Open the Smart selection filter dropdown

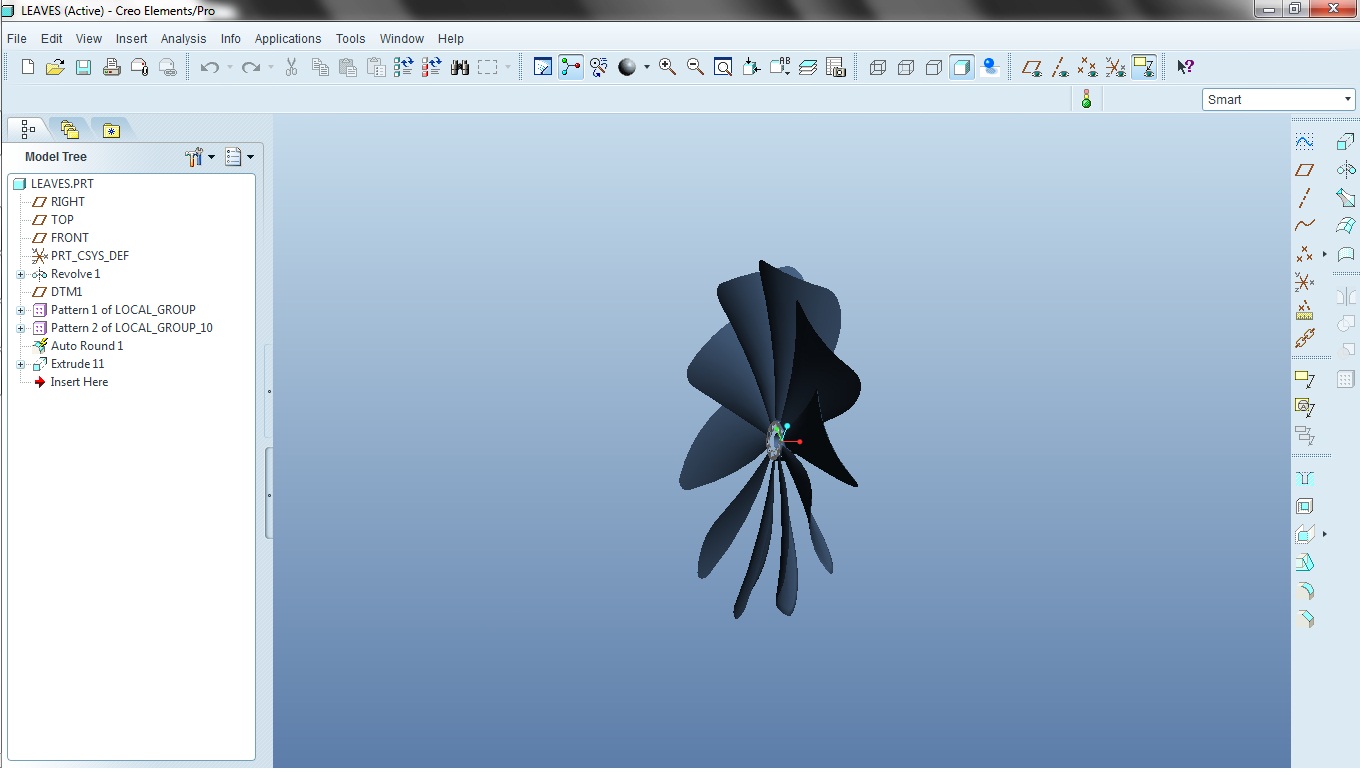[x=1348, y=99]
